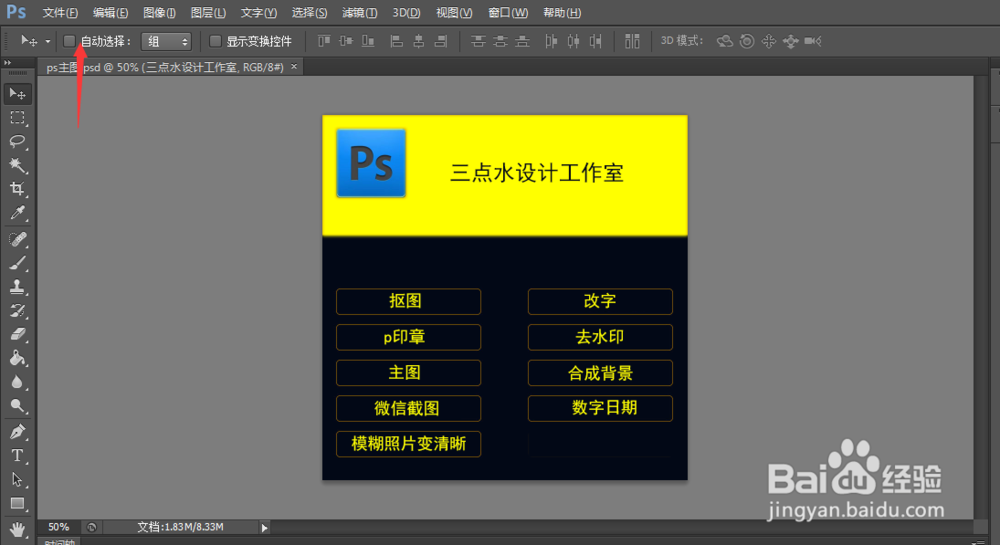Click the 3D pan object icon
The height and width of the screenshot is (545, 1000).
pos(768,41)
